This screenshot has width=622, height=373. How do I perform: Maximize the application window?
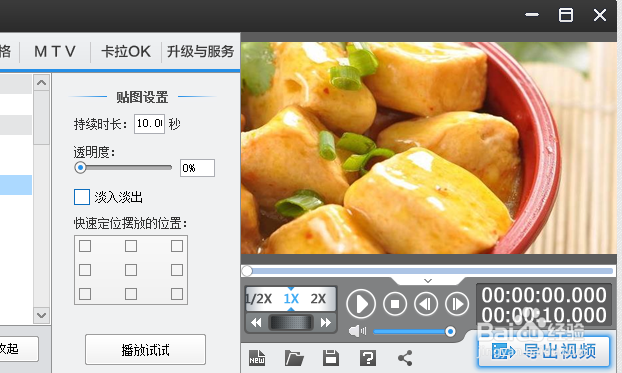[x=566, y=15]
